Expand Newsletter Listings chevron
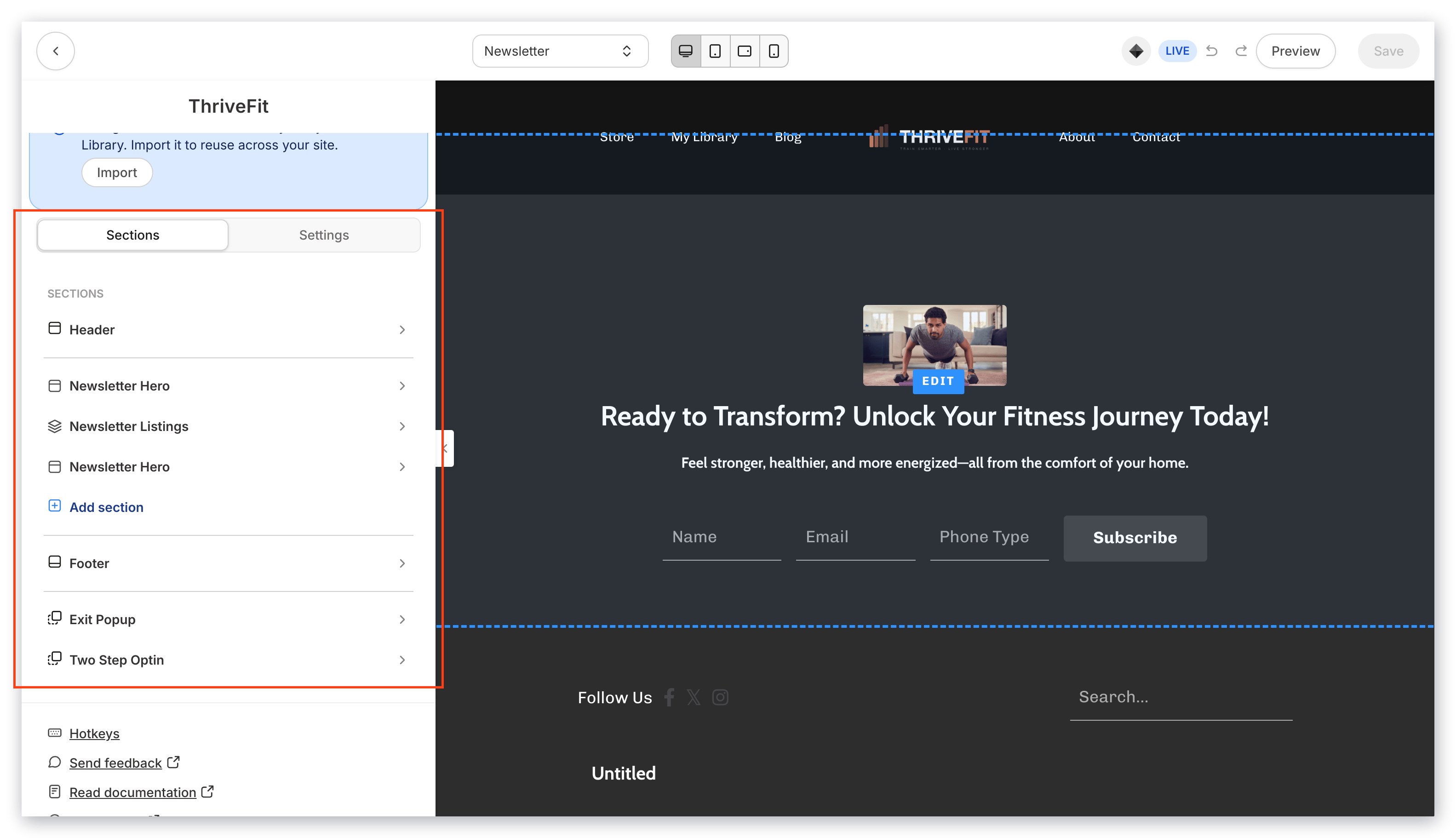Viewport: 1456px width, 838px height. pyautogui.click(x=402, y=426)
